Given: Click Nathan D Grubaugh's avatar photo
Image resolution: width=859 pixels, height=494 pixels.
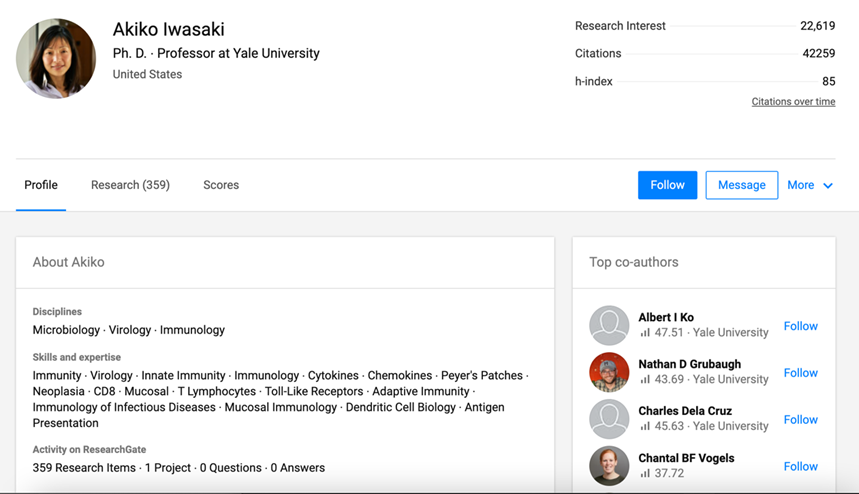Looking at the screenshot, I should [609, 373].
